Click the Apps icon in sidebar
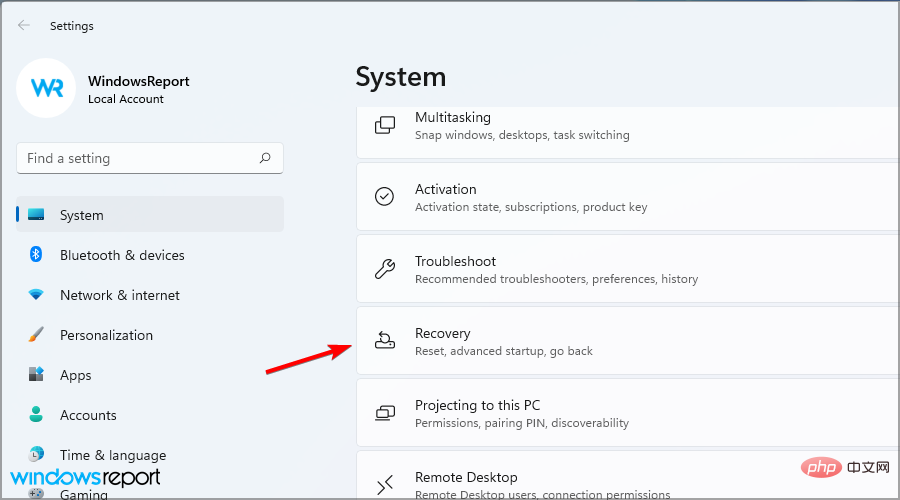 [36, 374]
